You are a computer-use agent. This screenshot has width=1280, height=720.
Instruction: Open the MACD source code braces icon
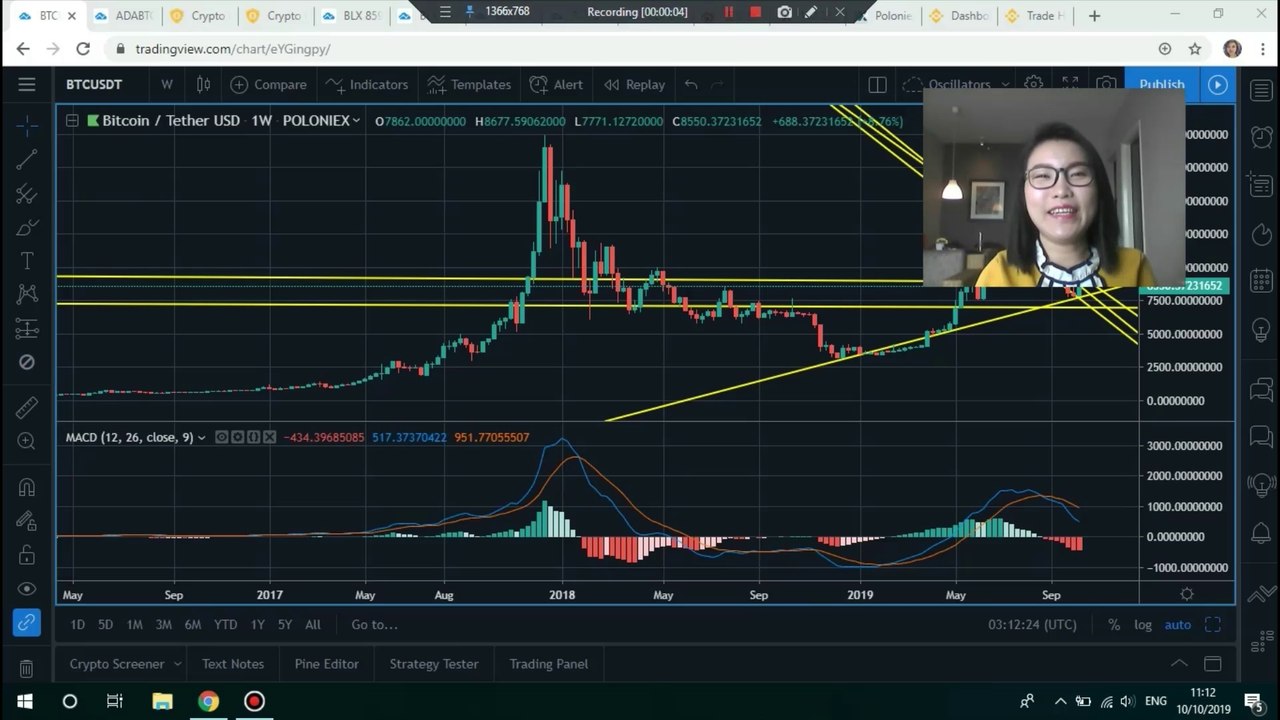coord(254,437)
